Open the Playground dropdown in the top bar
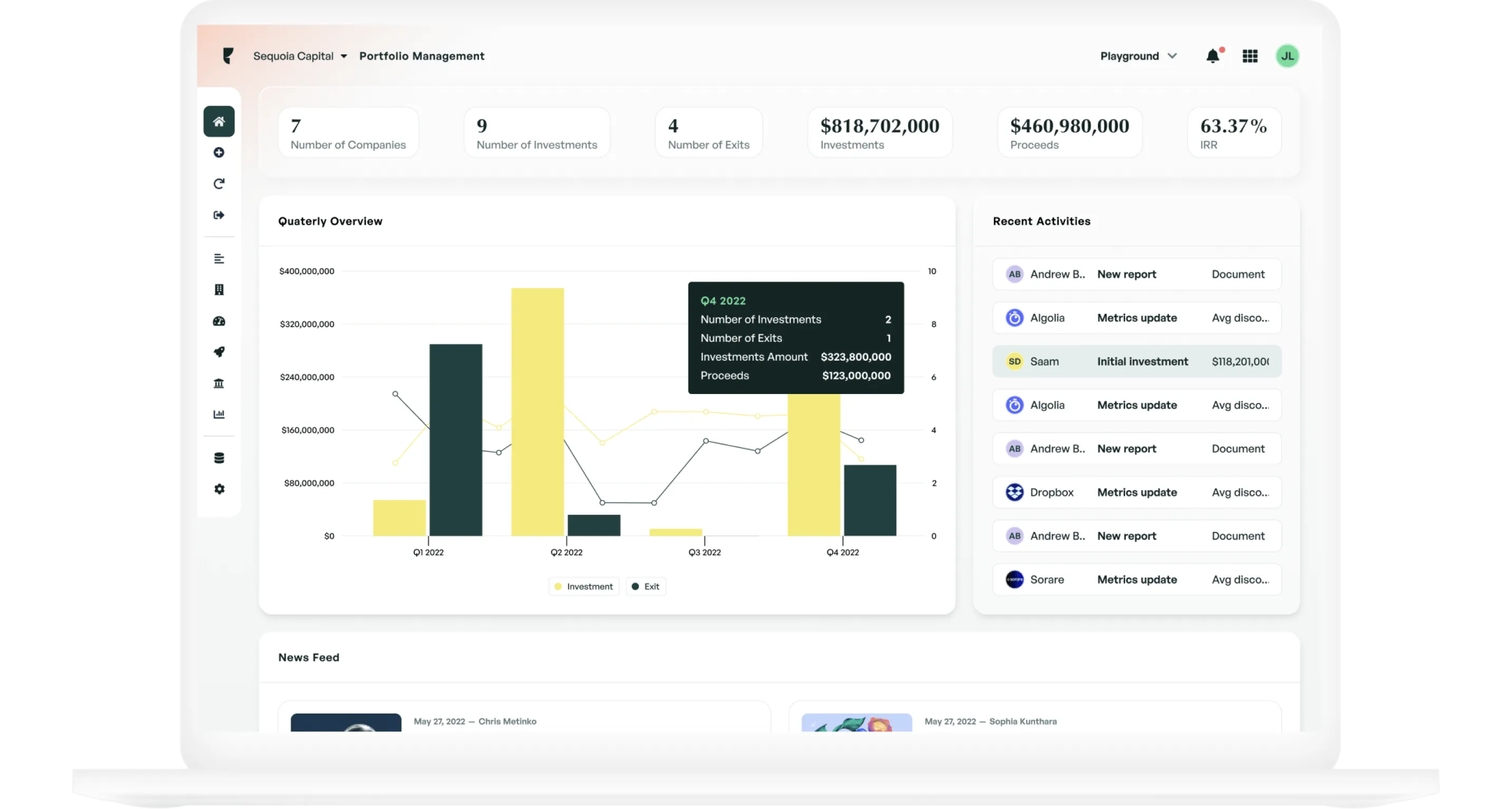The height and width of the screenshot is (809, 1512). (1138, 56)
